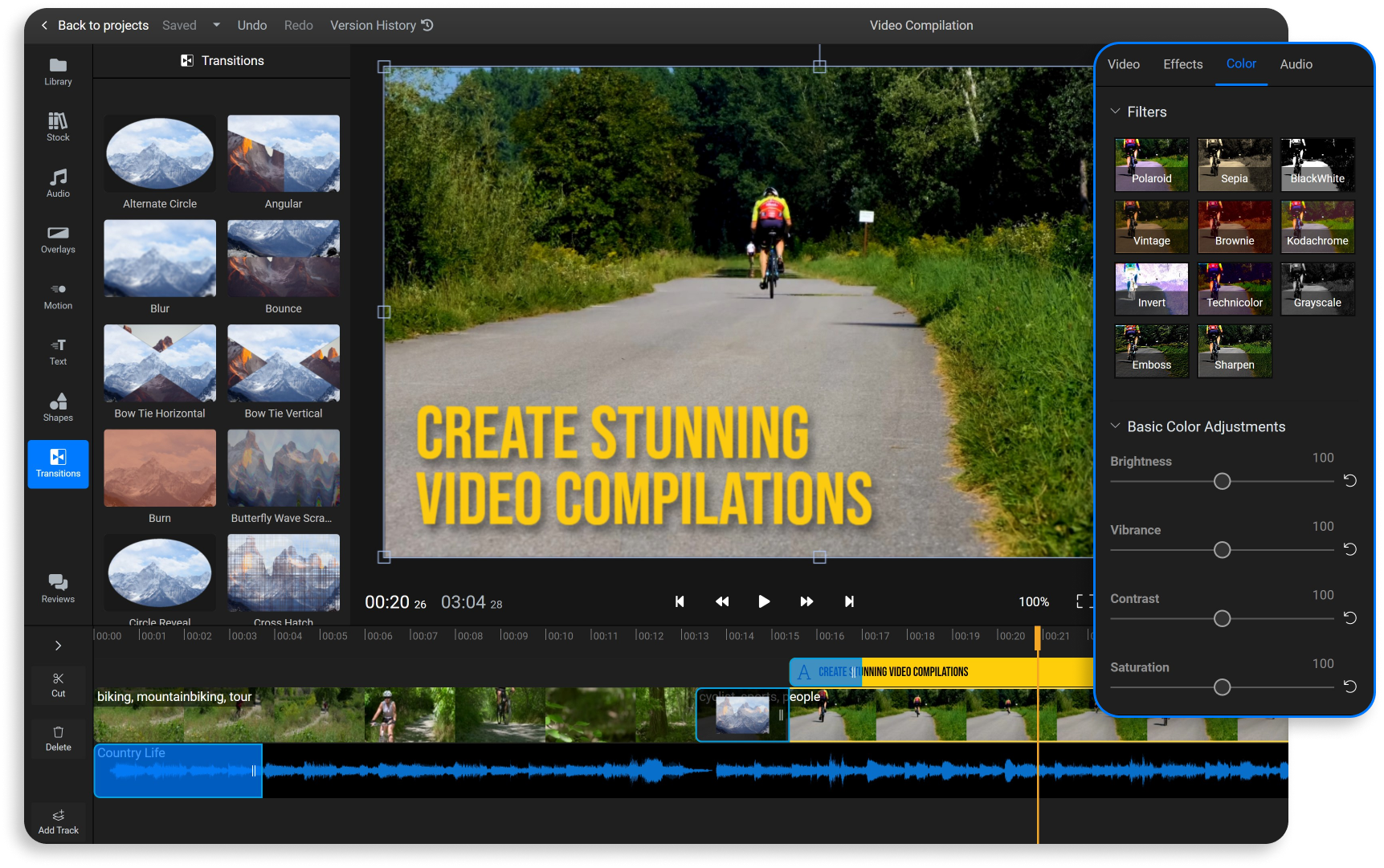This screenshot has height=868, width=1384.
Task: Switch to the Audio tab
Action: [1296, 64]
